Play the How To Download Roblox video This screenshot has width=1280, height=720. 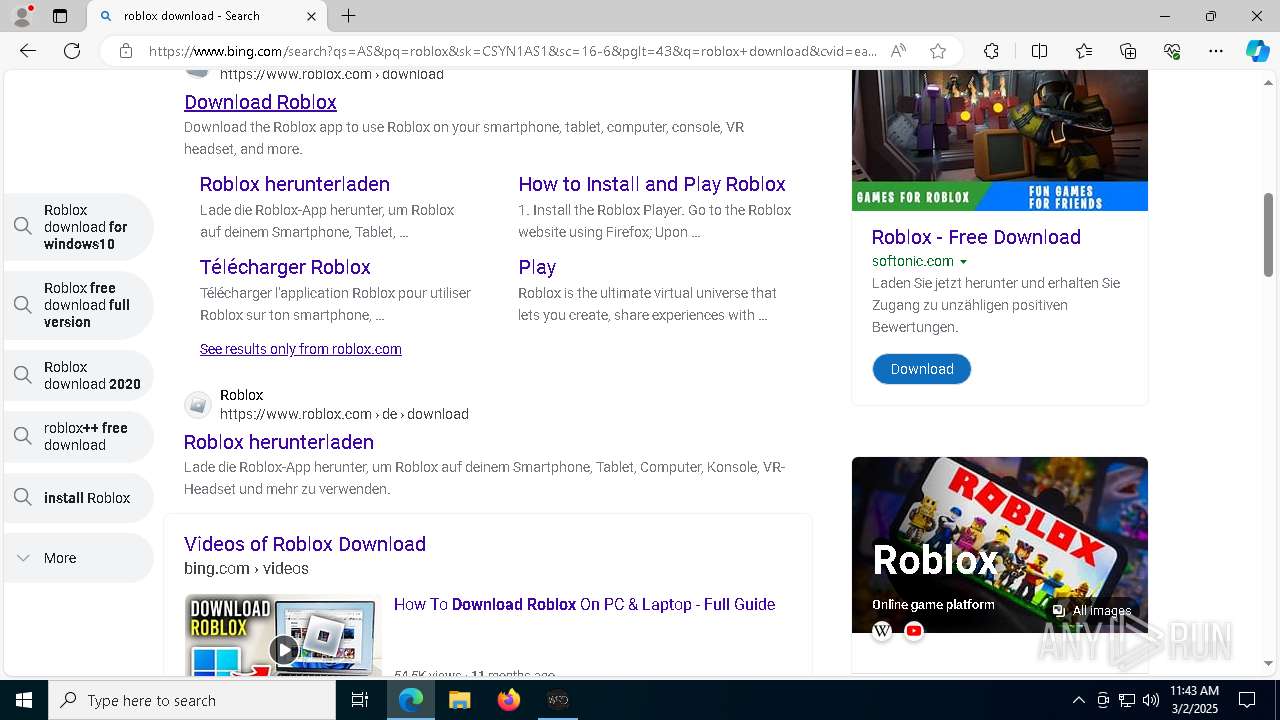click(x=283, y=650)
